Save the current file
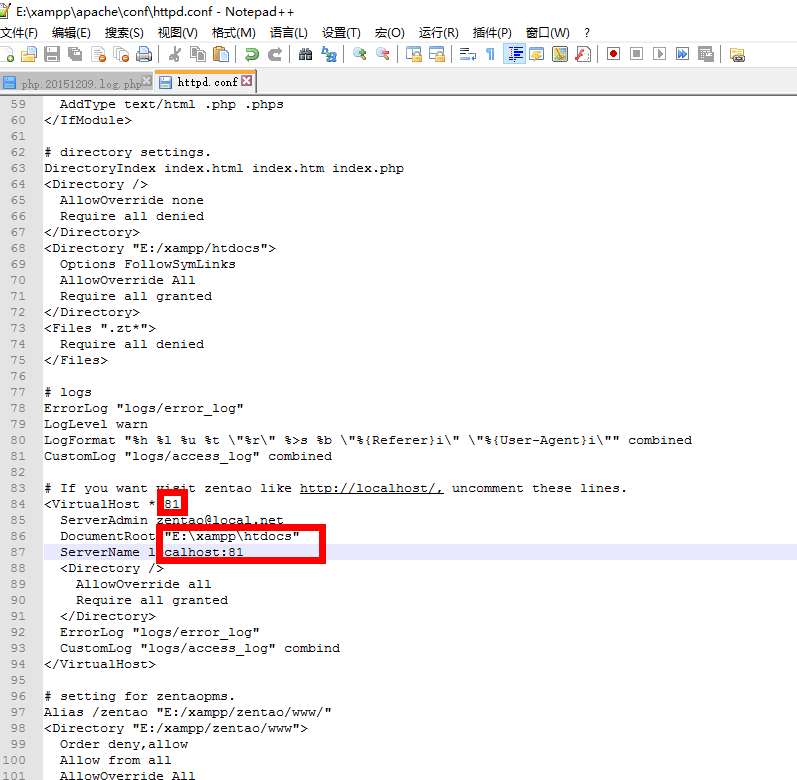The width and height of the screenshot is (797, 780). [x=52, y=54]
